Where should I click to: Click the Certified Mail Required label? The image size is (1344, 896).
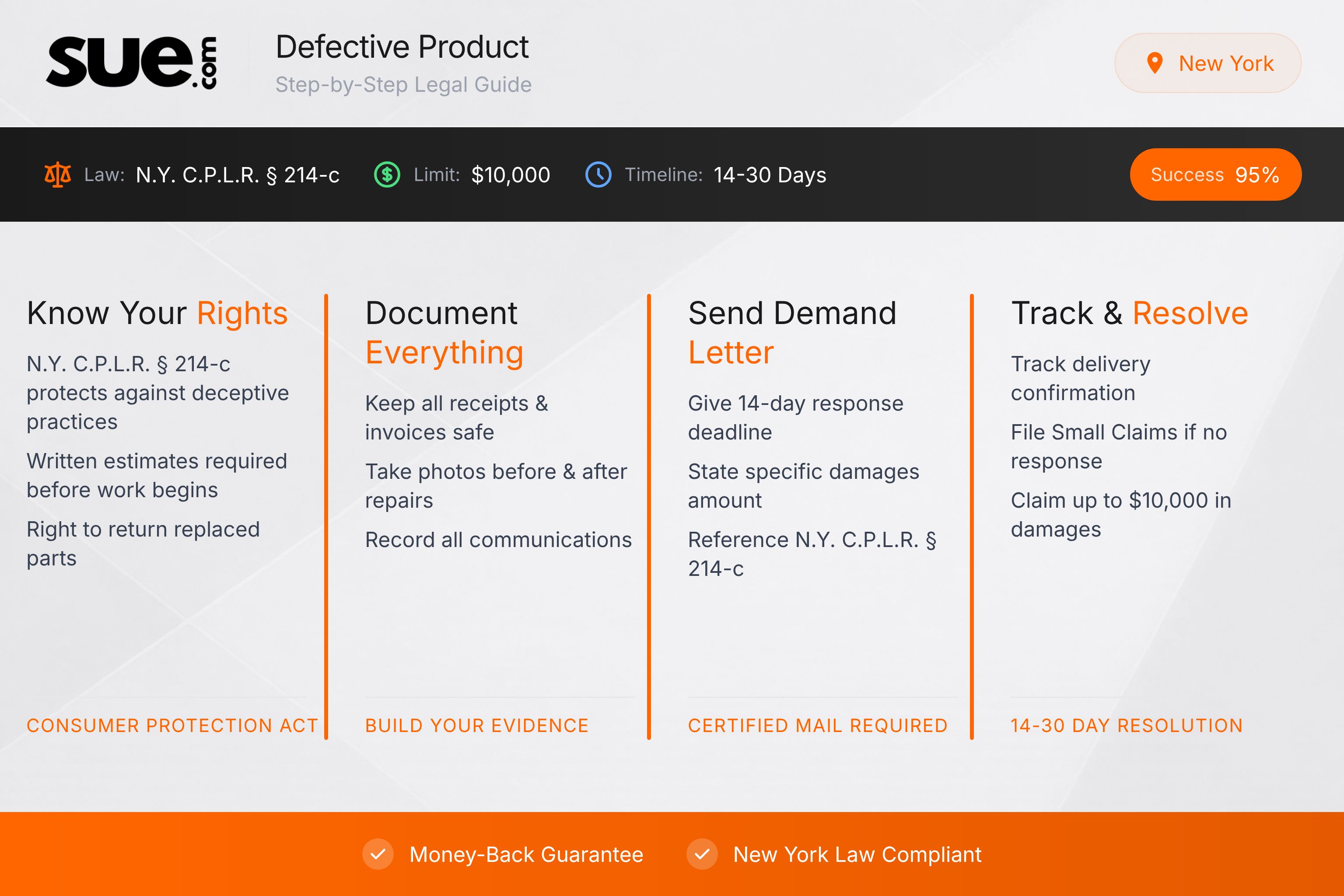pyautogui.click(x=818, y=726)
